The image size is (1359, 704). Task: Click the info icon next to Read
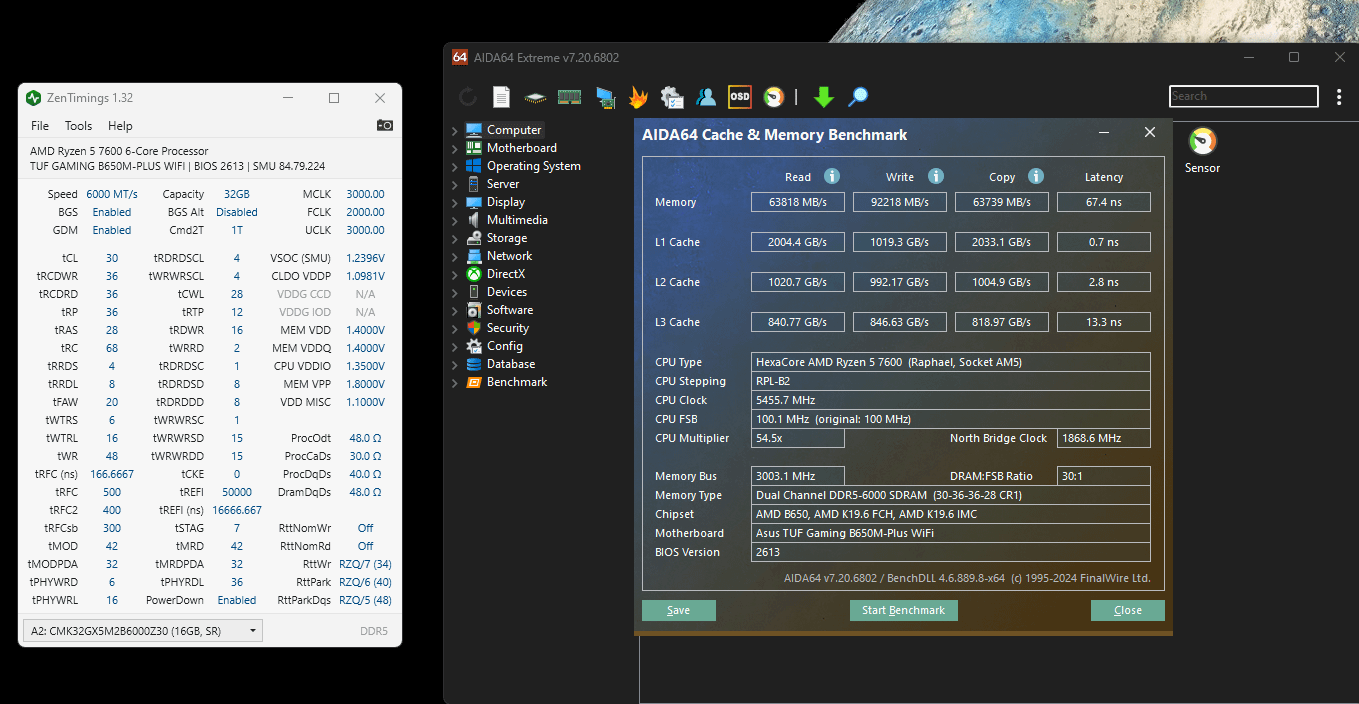tap(832, 176)
